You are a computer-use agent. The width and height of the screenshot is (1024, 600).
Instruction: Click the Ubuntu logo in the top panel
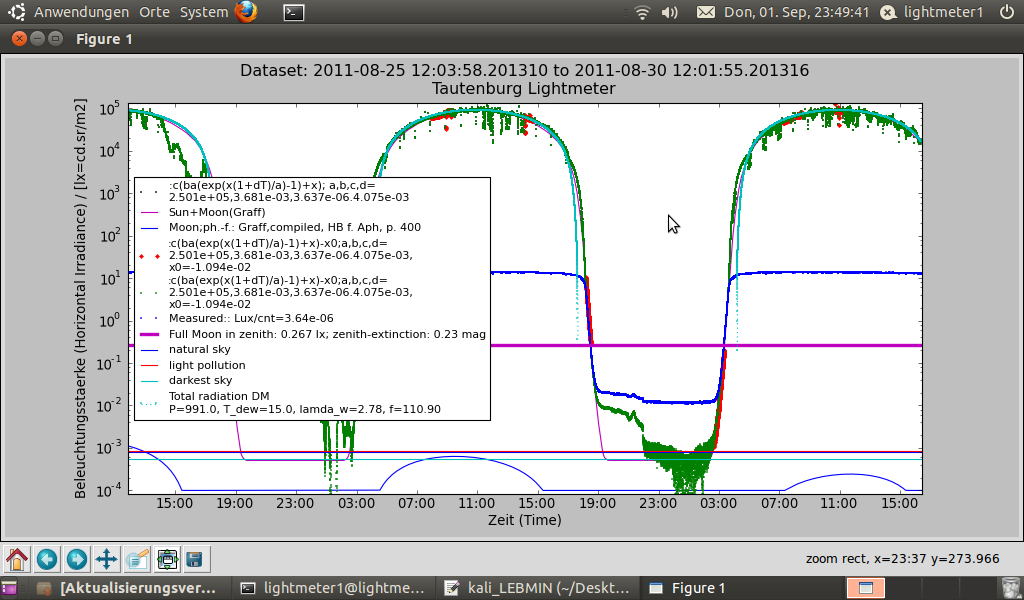click(16, 12)
